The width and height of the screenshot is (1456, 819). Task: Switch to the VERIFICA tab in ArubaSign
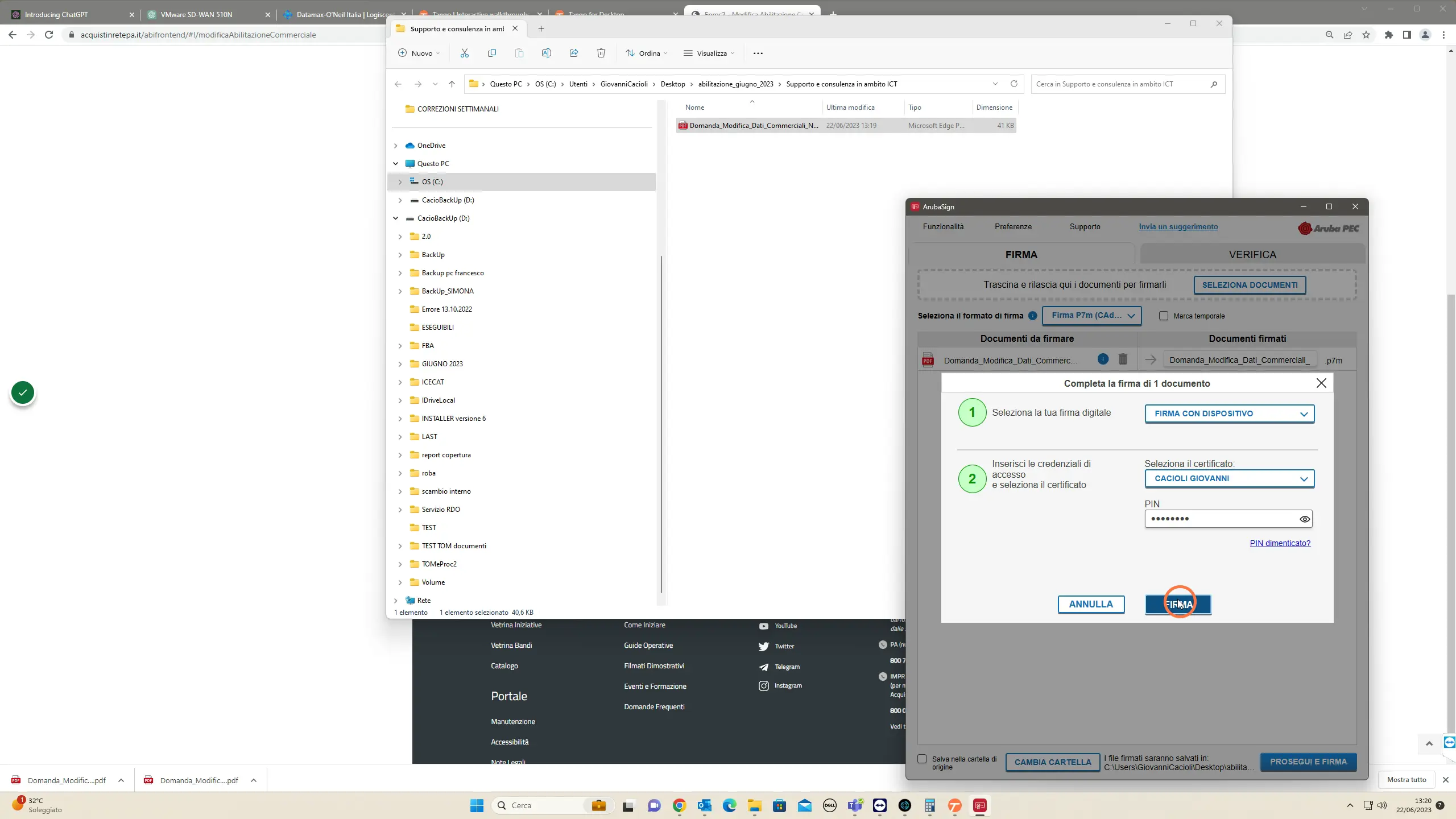click(x=1252, y=254)
